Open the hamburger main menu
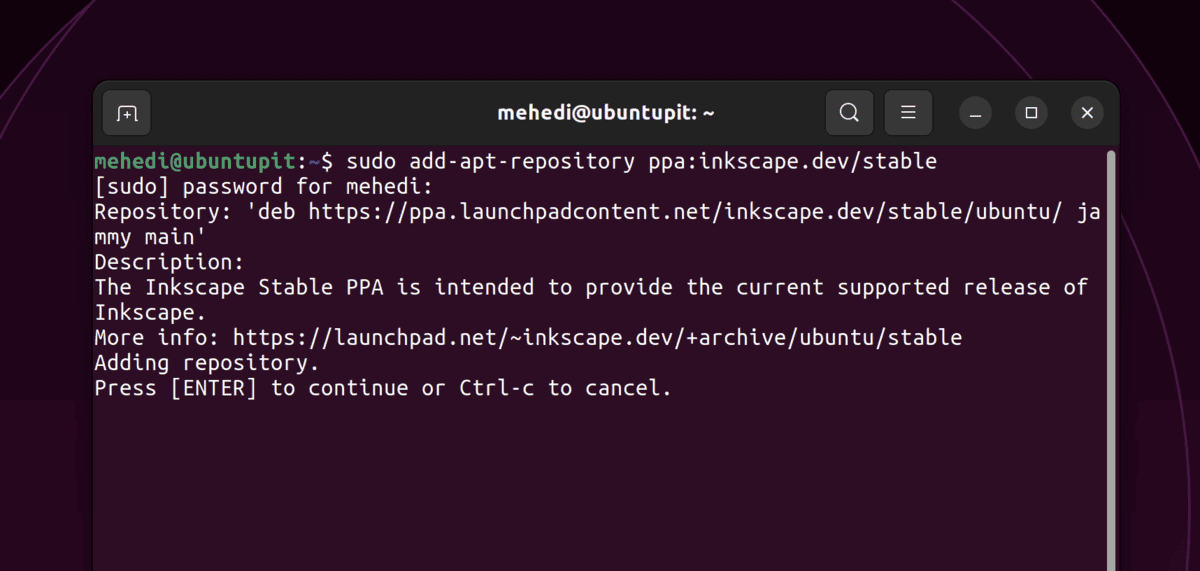This screenshot has width=1200, height=571. [x=909, y=113]
